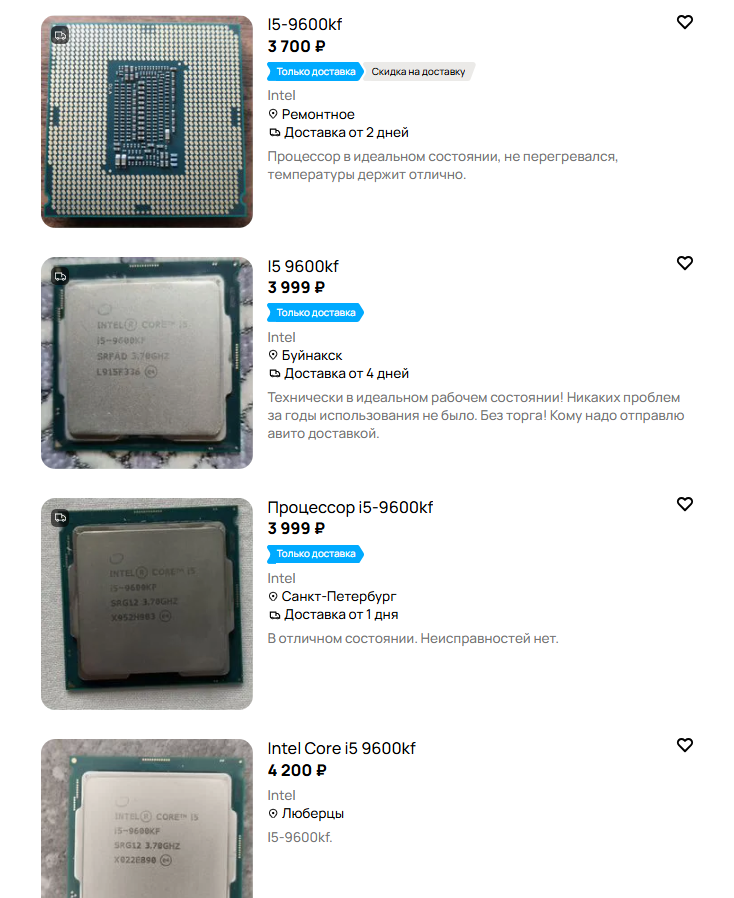Click the delivery badge on the Санкт-Петербург photo
This screenshot has height=898, width=734.
click(61, 518)
